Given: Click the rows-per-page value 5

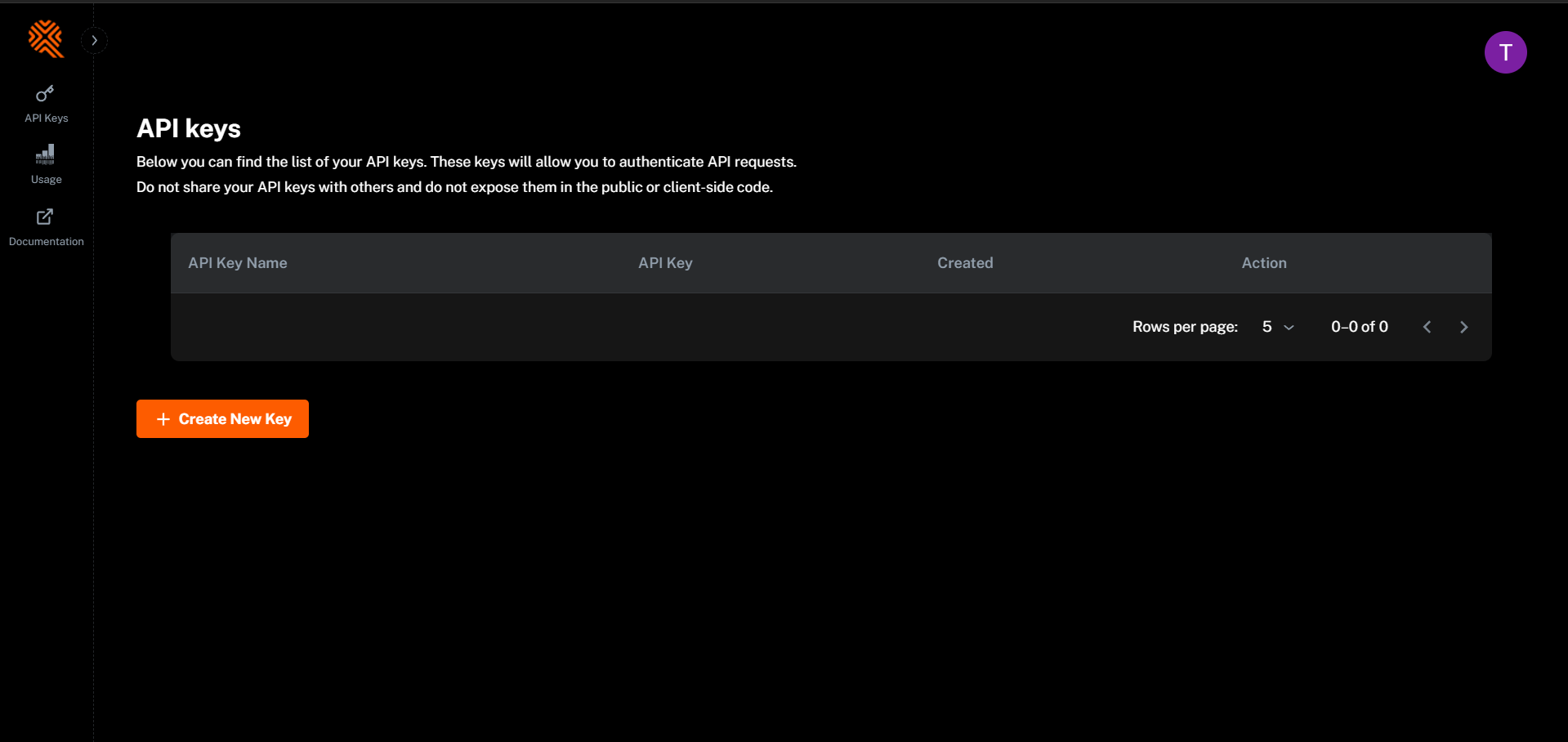Looking at the screenshot, I should (1267, 327).
